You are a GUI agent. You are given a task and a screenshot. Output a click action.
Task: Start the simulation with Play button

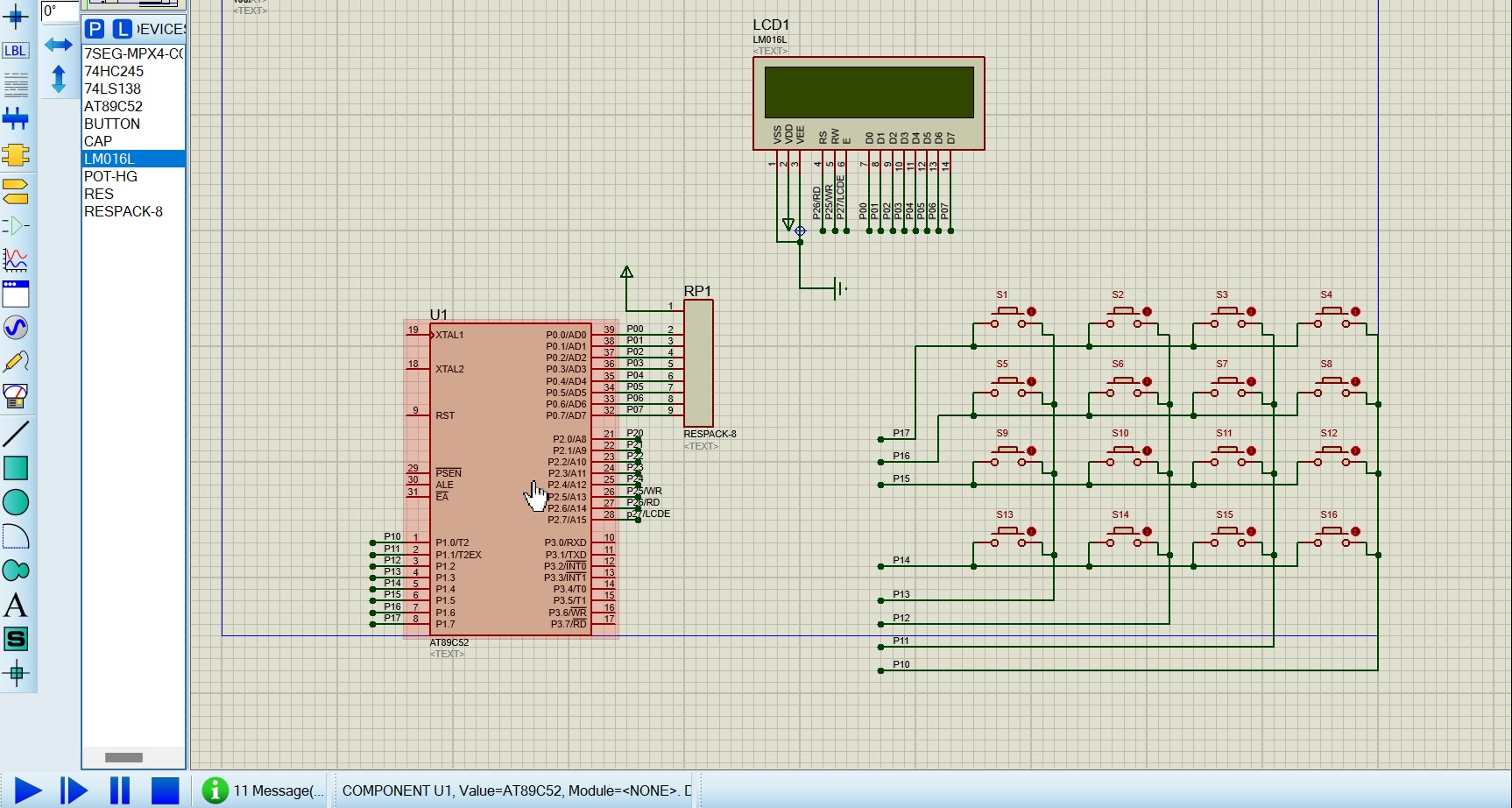pos(28,790)
